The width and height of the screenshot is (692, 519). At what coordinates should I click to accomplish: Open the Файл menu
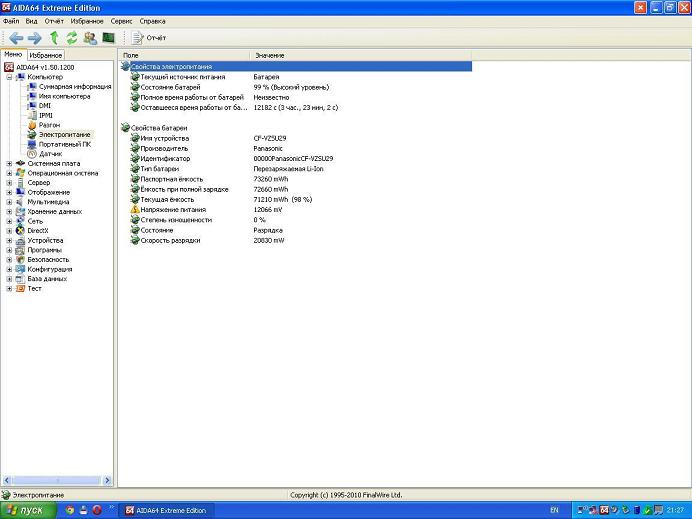click(11, 20)
